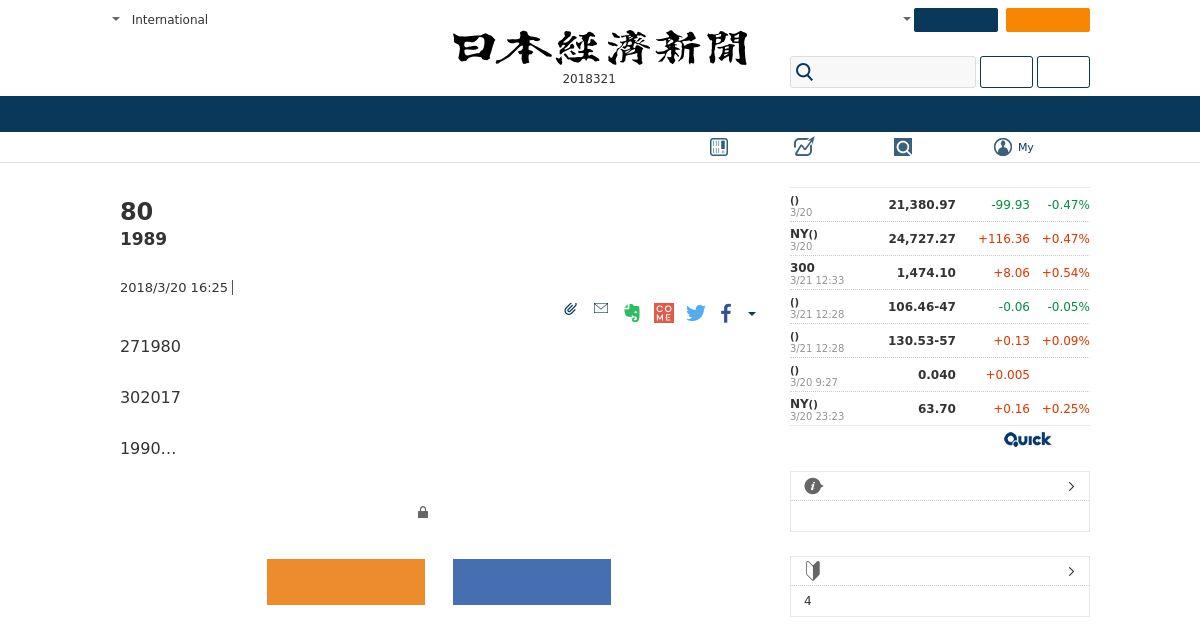
Task: Click the red COMEMO share icon
Action: point(663,313)
